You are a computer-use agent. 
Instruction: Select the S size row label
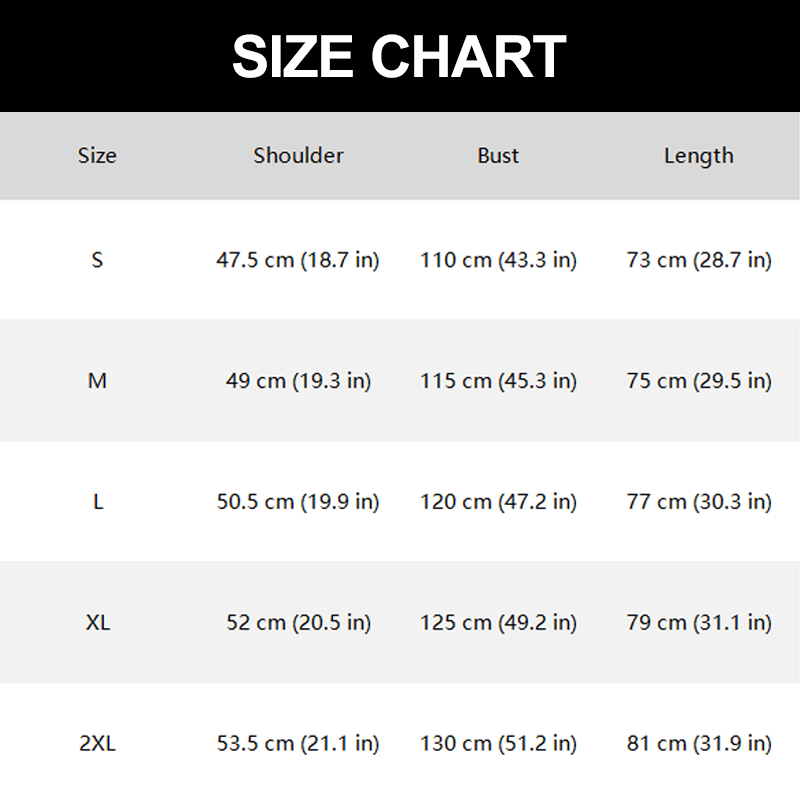(x=97, y=260)
